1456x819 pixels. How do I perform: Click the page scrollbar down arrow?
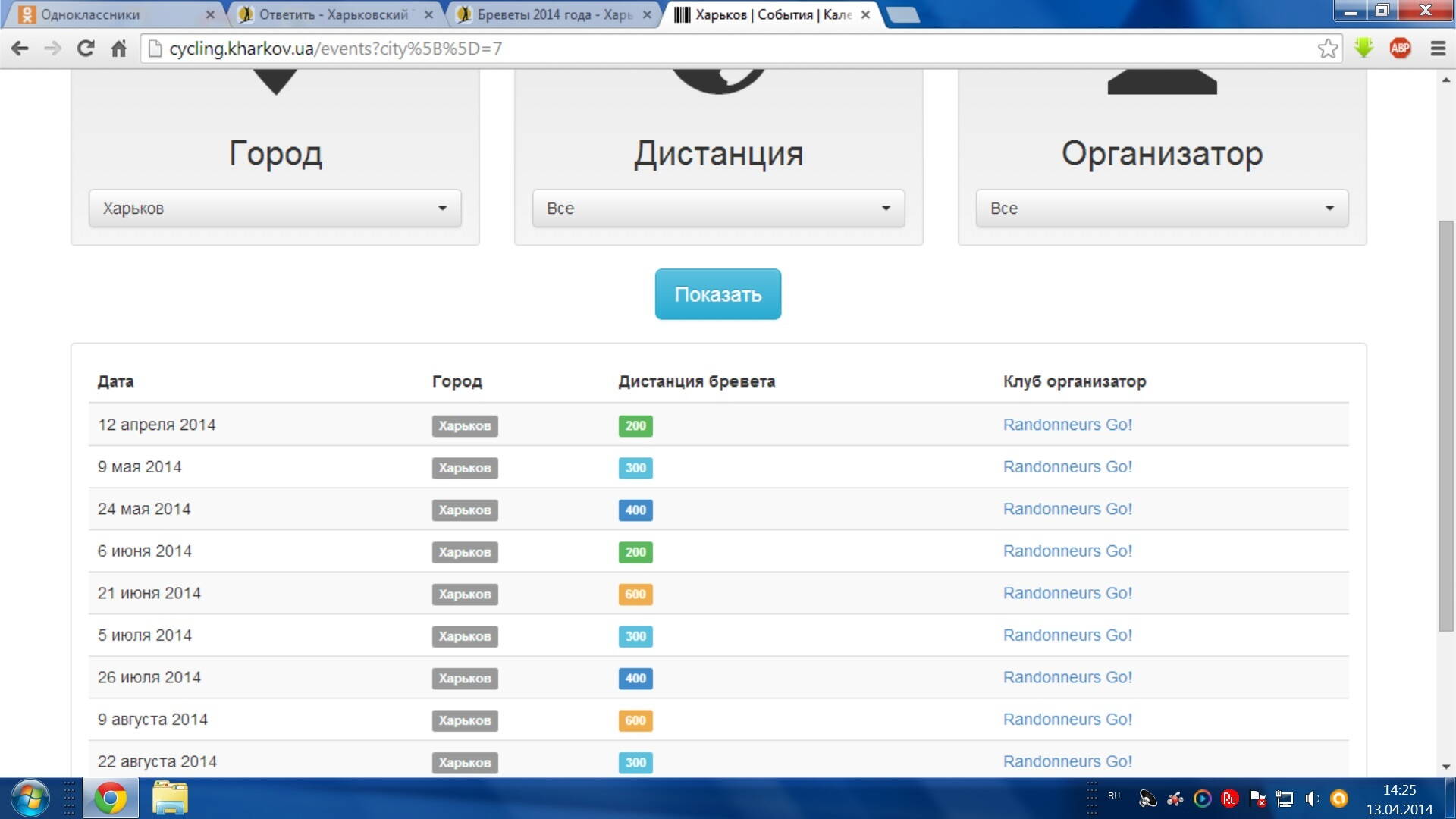coord(1446,767)
